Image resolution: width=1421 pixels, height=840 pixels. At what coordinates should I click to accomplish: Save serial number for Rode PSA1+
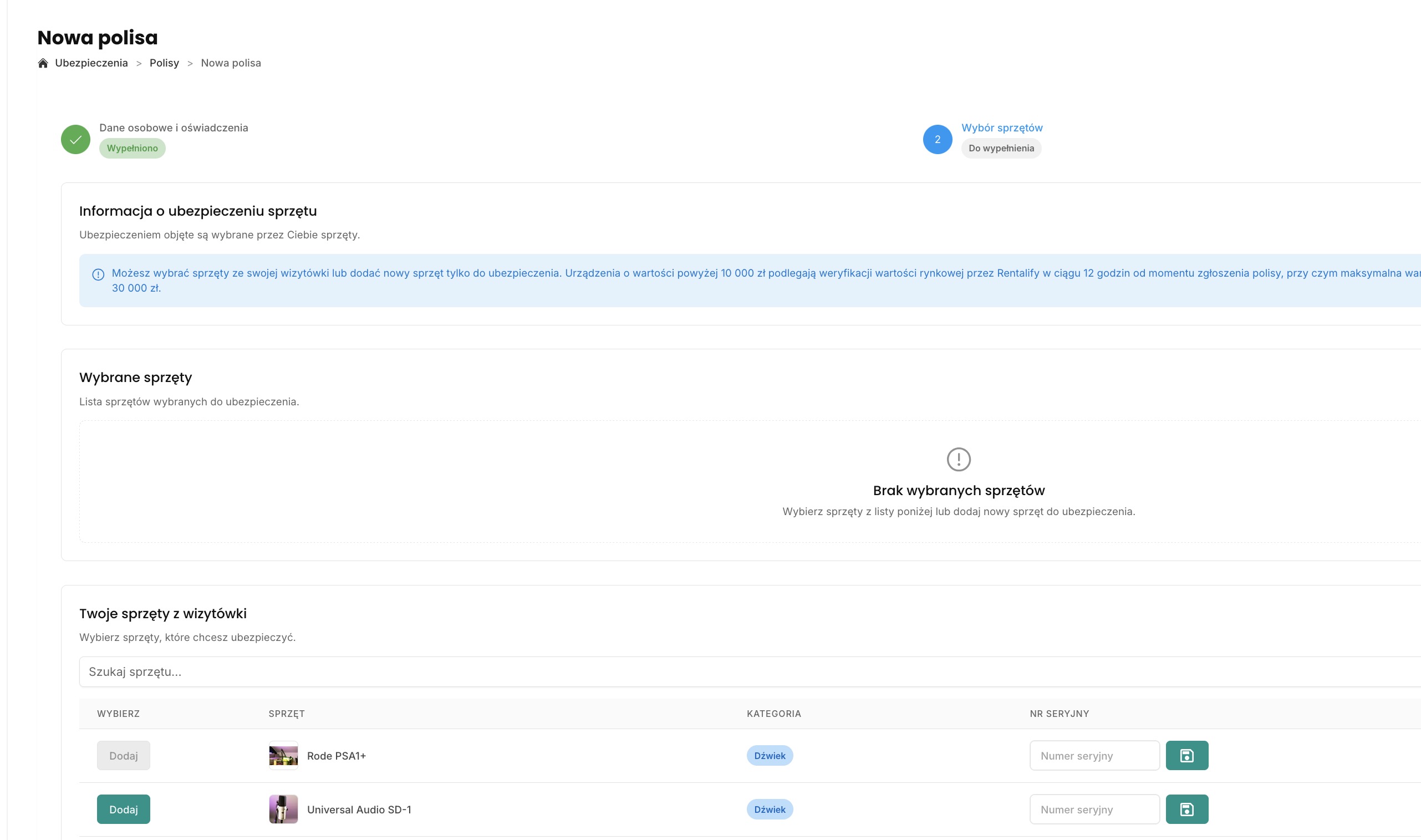pos(1186,755)
